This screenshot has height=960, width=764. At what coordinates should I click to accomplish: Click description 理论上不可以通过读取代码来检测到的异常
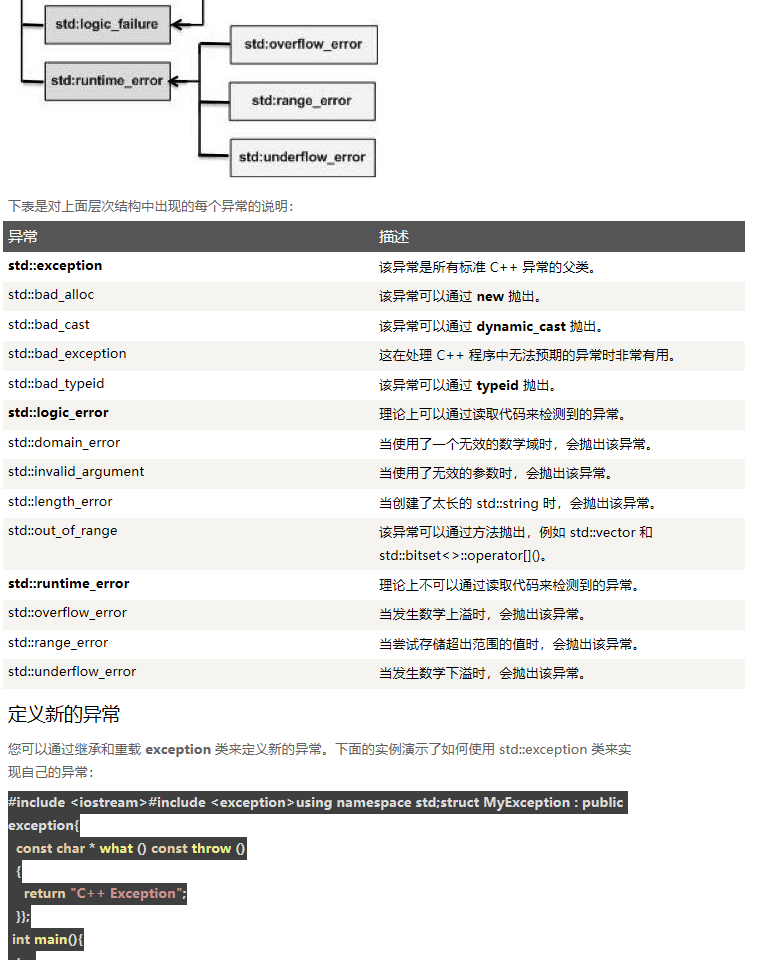509,586
